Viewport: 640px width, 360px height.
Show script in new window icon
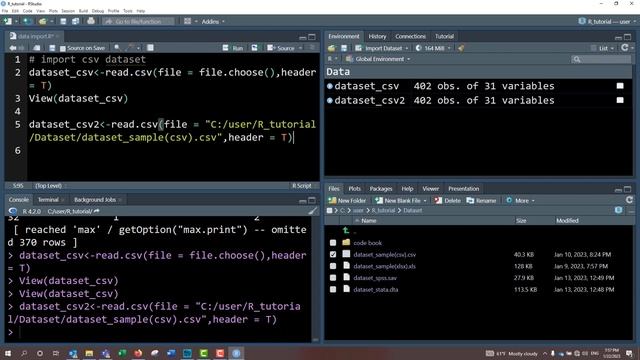tap(37, 48)
